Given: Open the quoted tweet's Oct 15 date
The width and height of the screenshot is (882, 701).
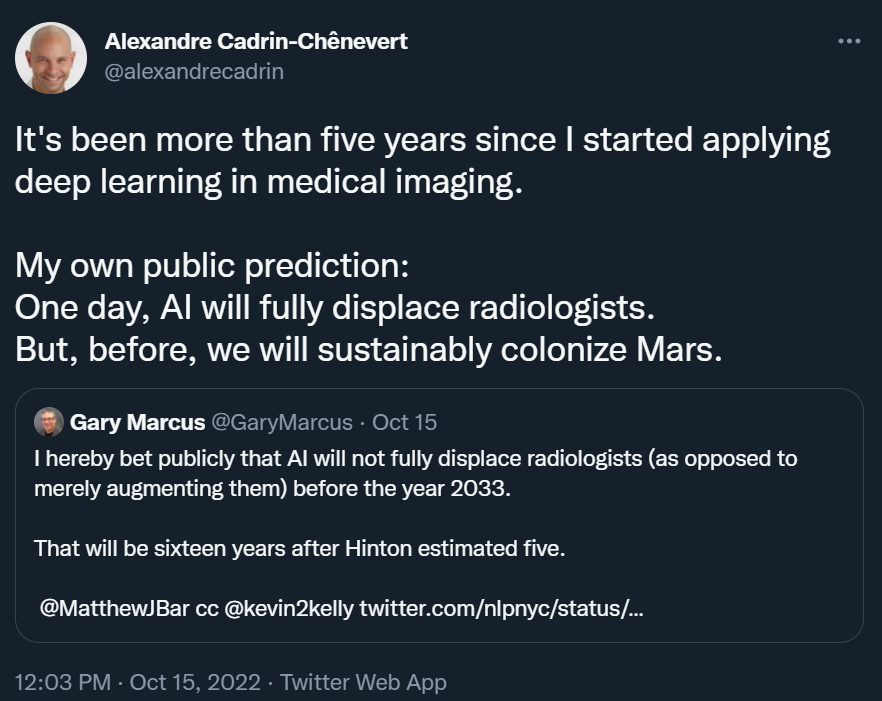Looking at the screenshot, I should [x=404, y=422].
